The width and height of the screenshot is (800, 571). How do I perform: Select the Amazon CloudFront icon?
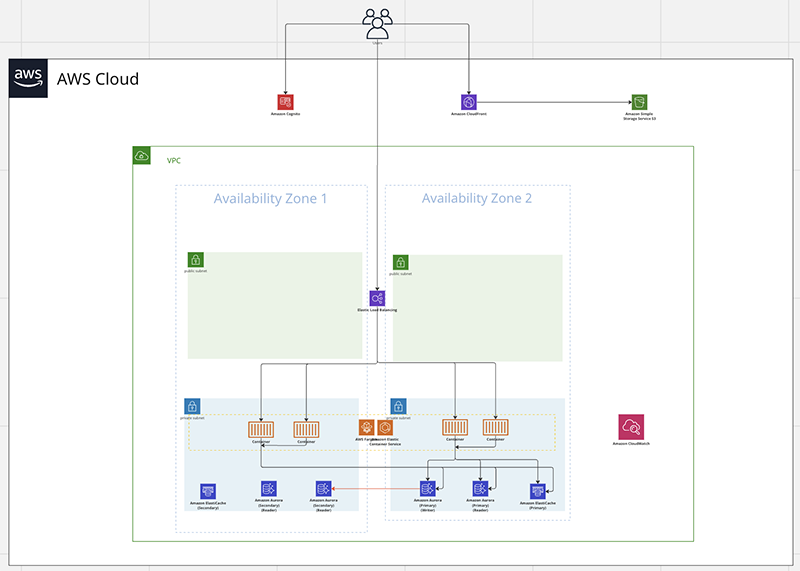(469, 102)
